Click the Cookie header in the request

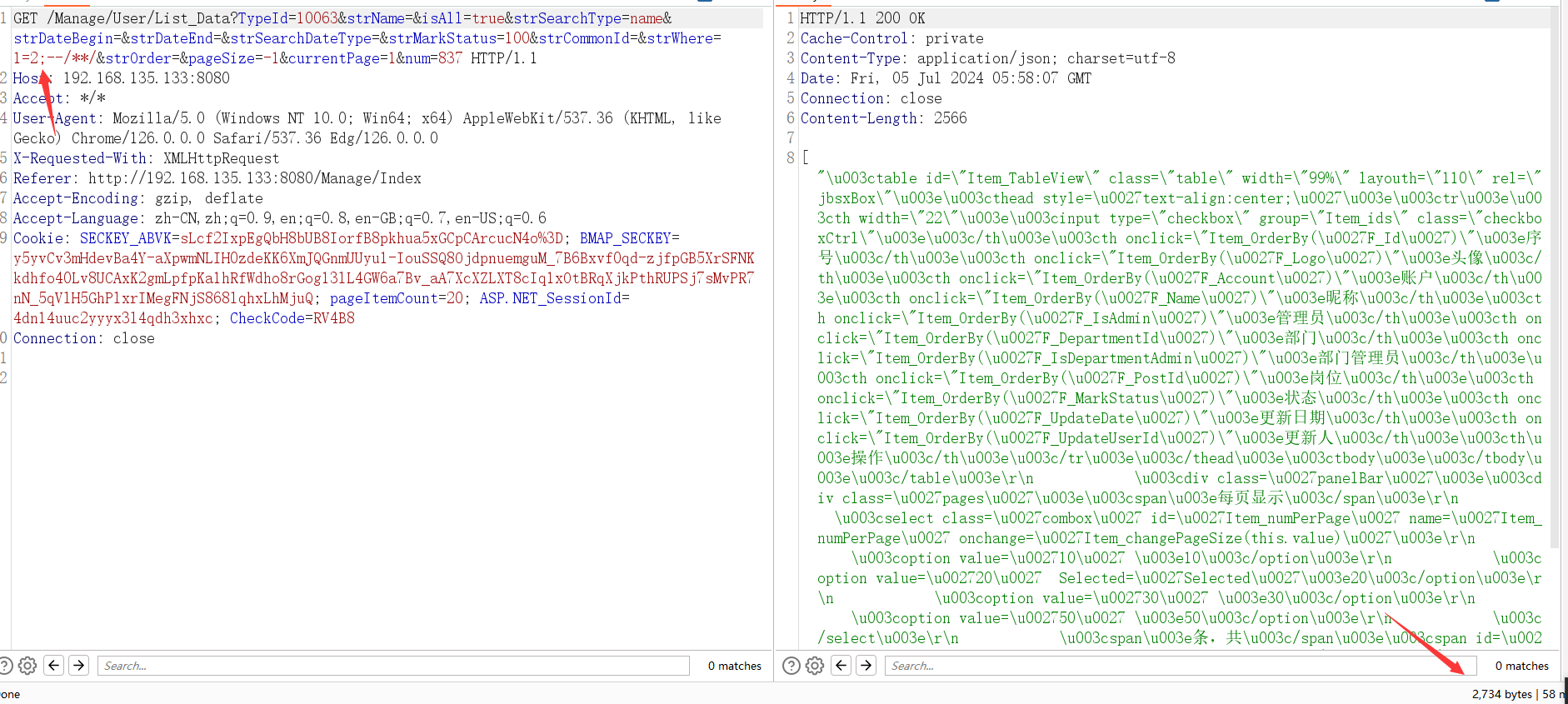pos(37,238)
